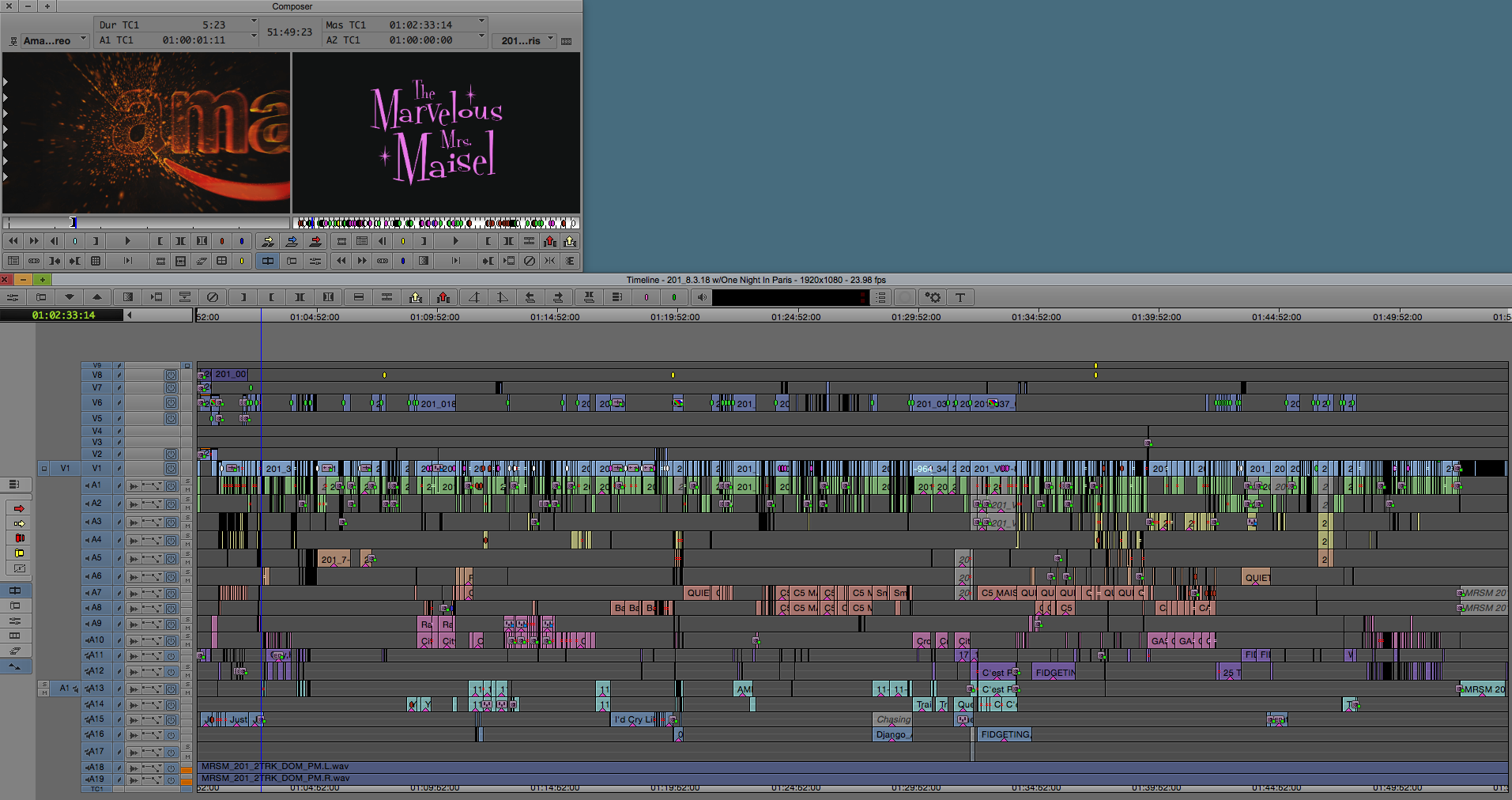This screenshot has height=800, width=1512.
Task: Select Source/Record mode button in Composer
Action: coord(268,261)
